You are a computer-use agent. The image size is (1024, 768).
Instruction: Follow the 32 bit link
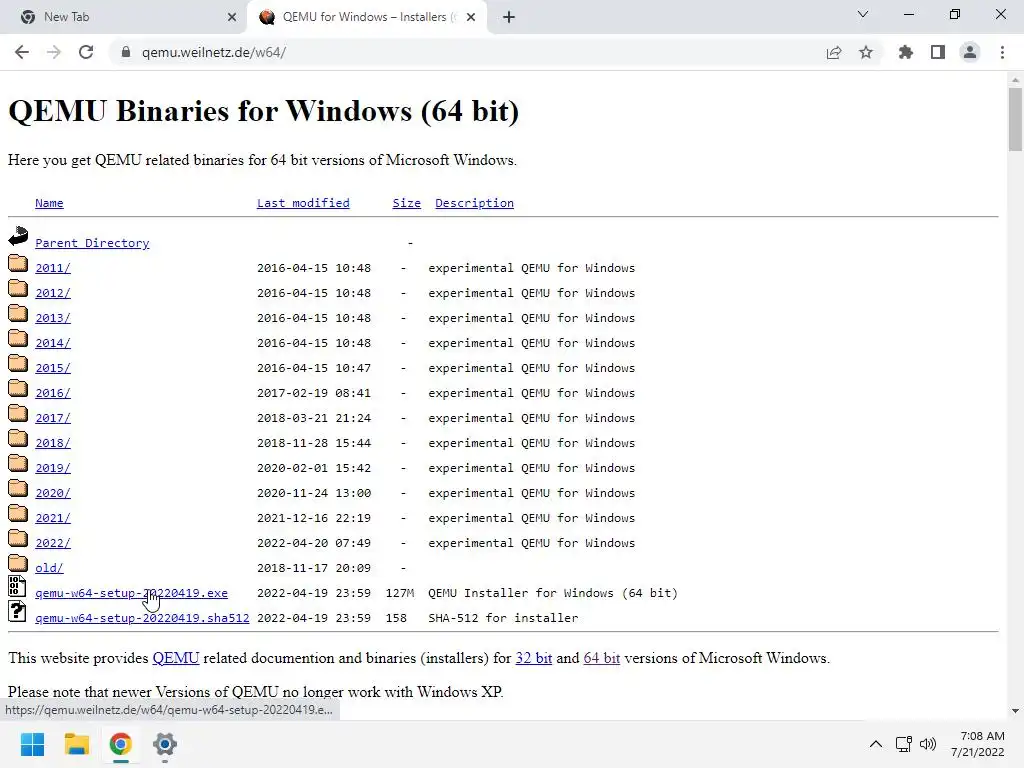pyautogui.click(x=534, y=658)
